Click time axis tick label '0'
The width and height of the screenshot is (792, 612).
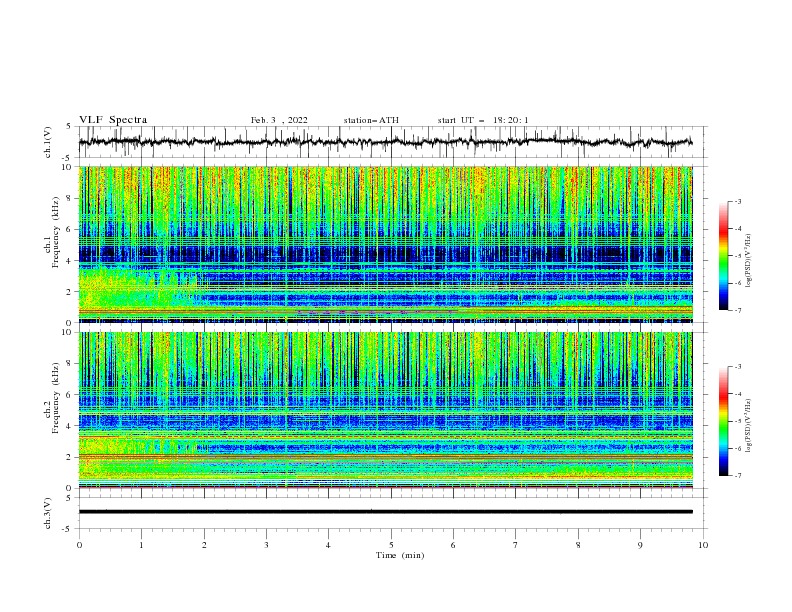tap(79, 545)
